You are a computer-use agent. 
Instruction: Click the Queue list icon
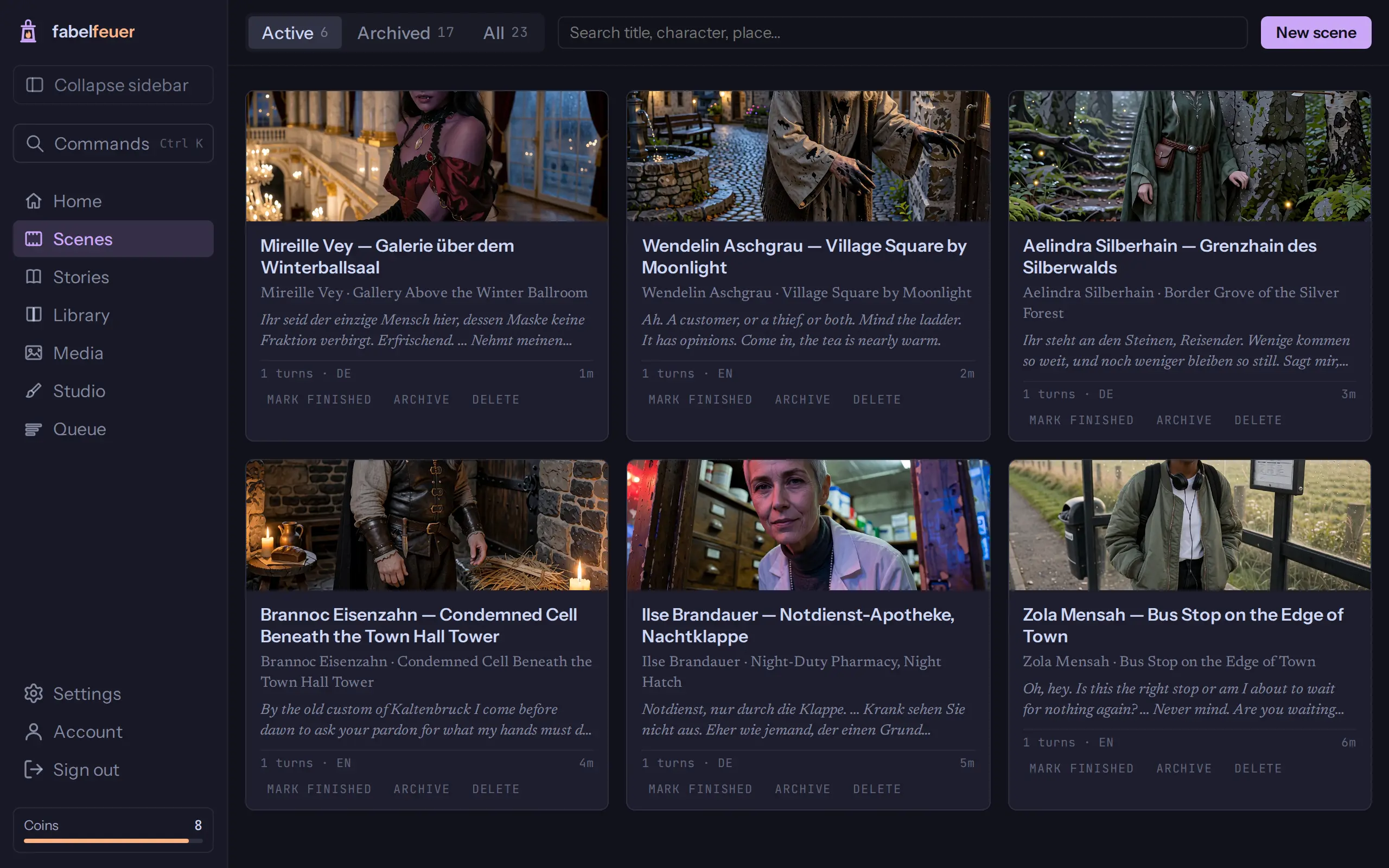pyautogui.click(x=34, y=429)
